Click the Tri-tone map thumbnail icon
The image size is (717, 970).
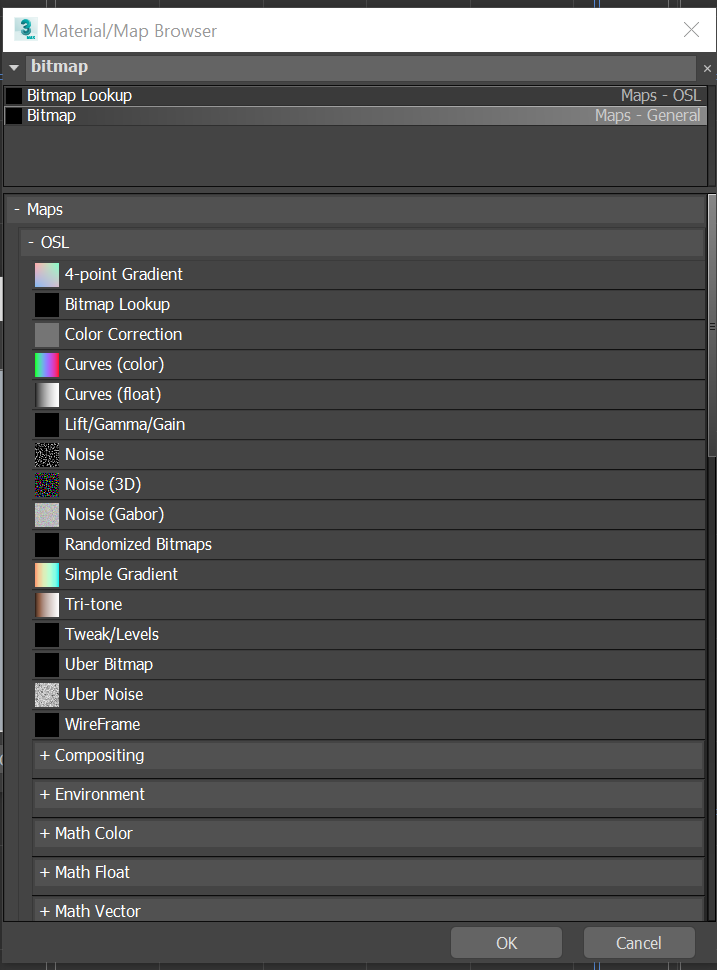47,605
